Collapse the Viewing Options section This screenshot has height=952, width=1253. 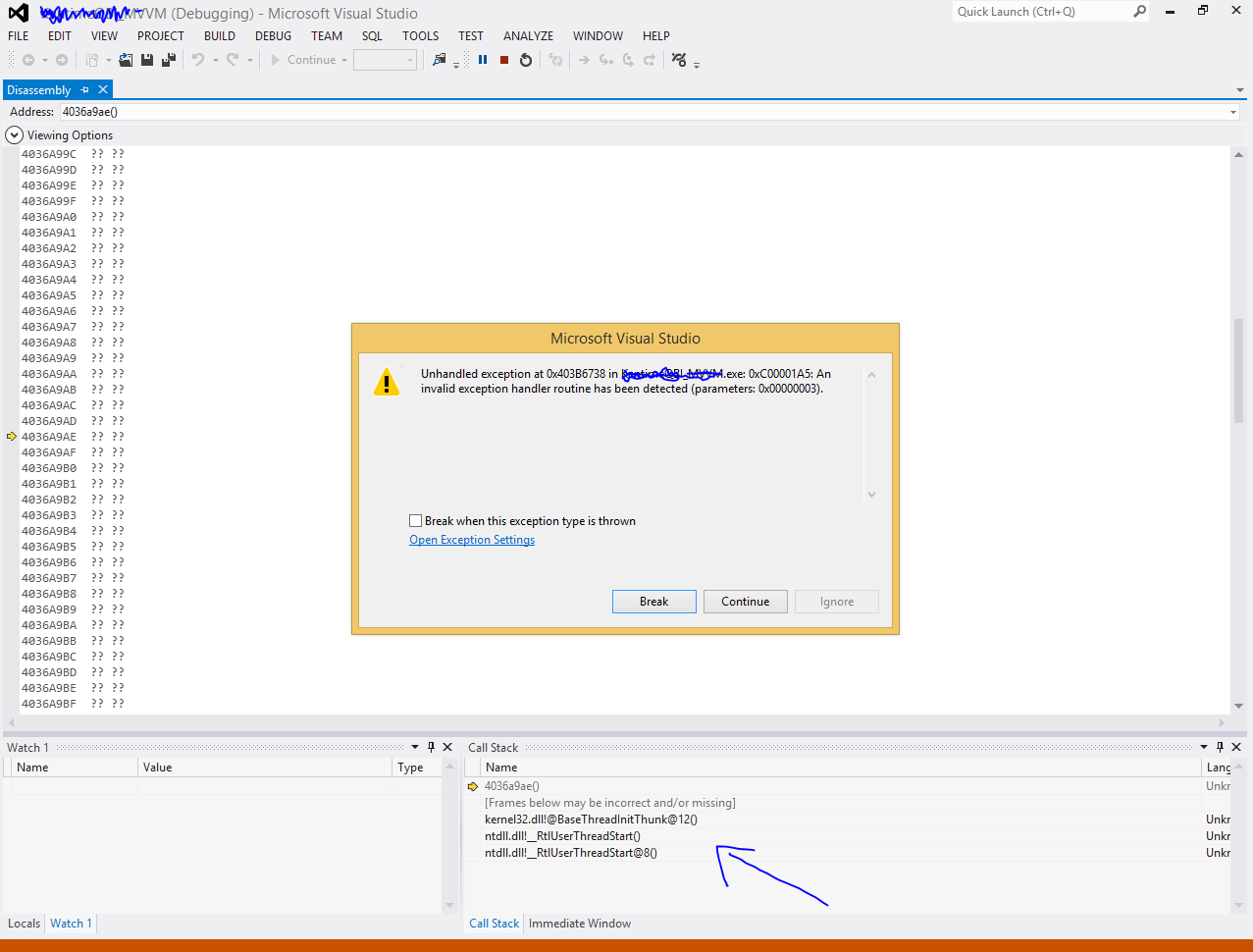[x=14, y=134]
